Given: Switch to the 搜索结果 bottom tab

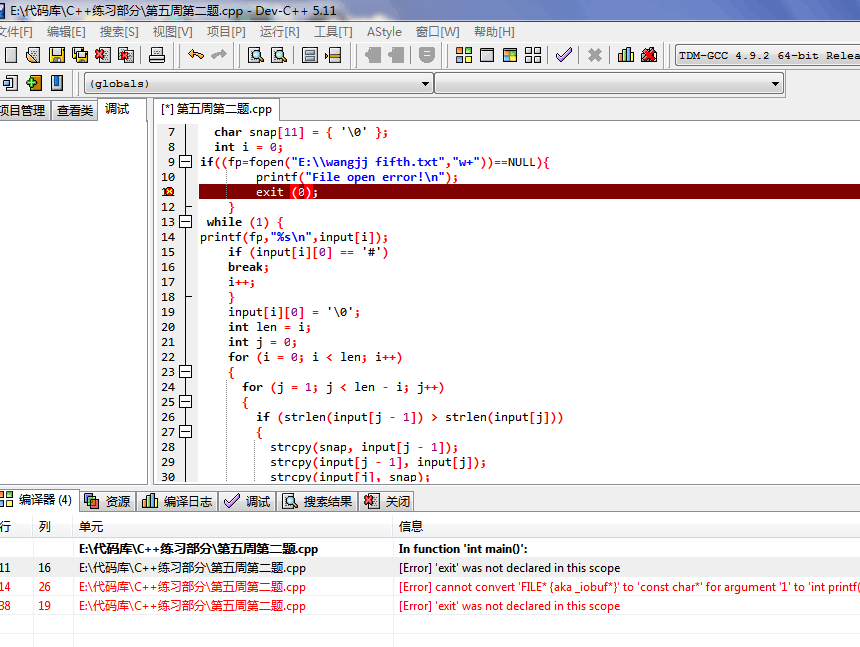Looking at the screenshot, I should (318, 501).
